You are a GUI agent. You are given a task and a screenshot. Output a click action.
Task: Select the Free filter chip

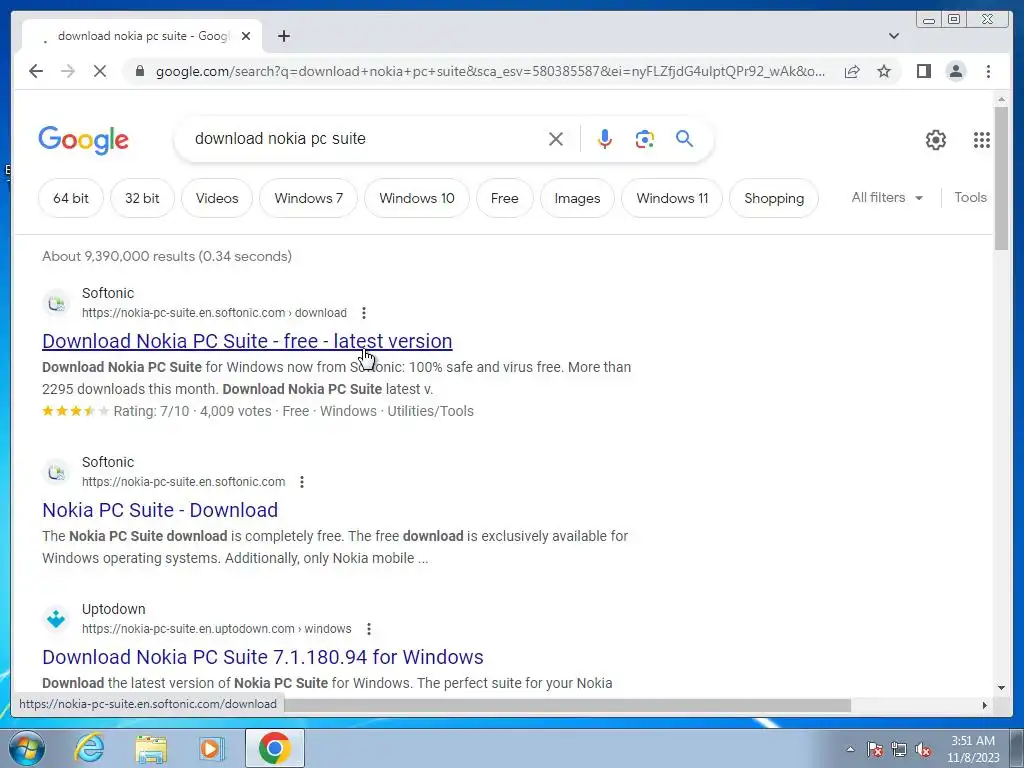click(504, 198)
